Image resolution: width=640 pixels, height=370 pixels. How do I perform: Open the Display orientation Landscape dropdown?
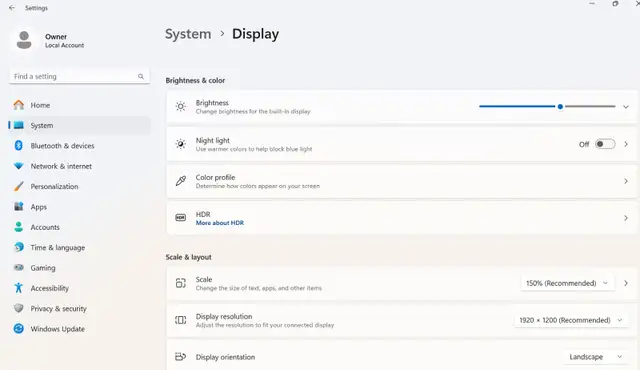coord(596,357)
